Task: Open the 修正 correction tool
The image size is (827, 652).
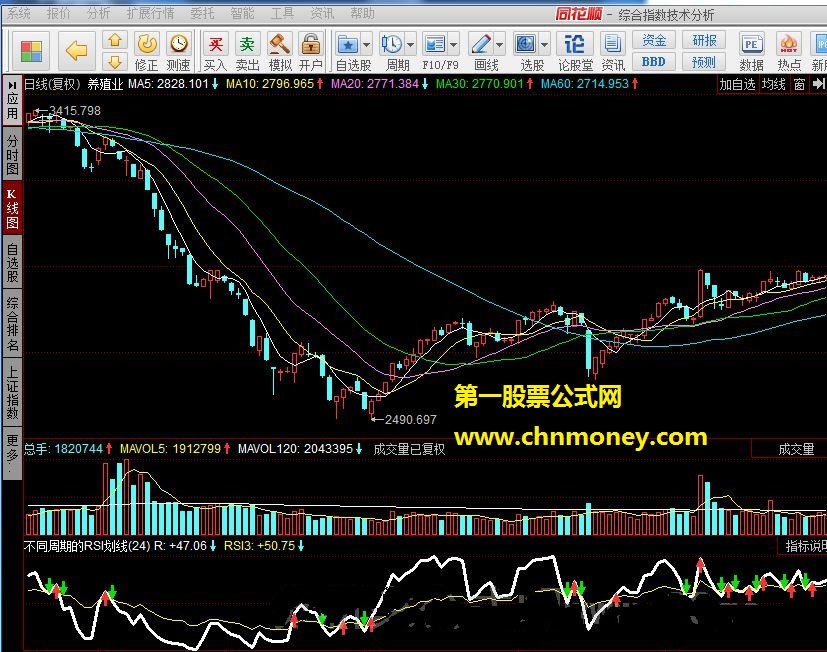Action: click(147, 51)
